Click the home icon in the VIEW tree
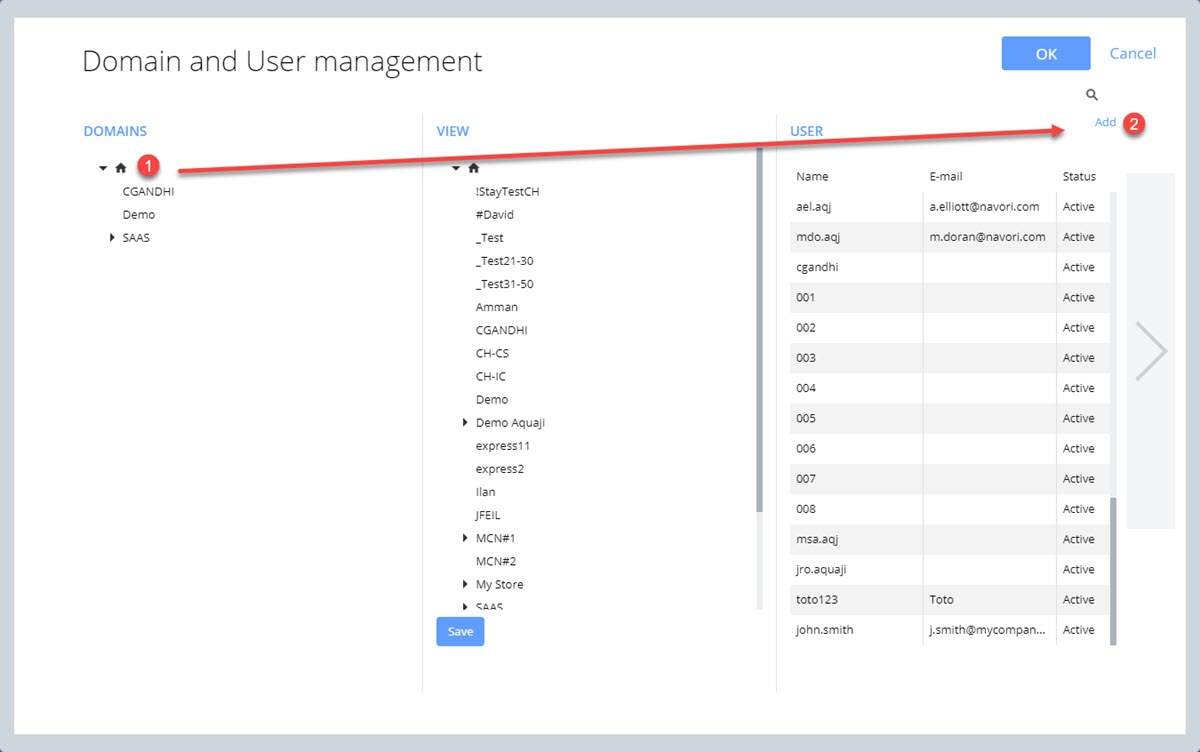Image resolution: width=1200 pixels, height=752 pixels. (x=474, y=168)
